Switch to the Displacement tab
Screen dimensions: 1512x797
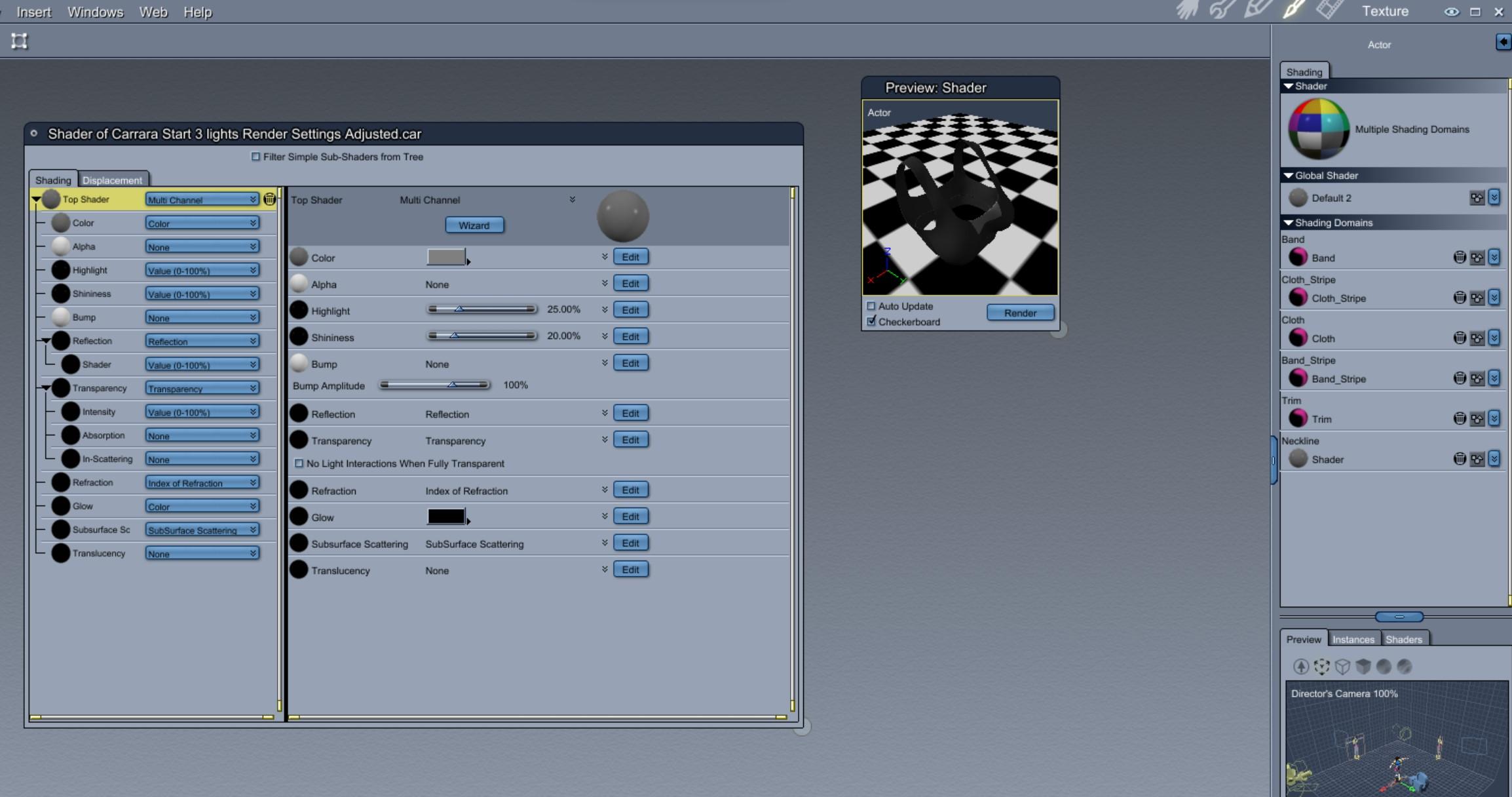112,180
